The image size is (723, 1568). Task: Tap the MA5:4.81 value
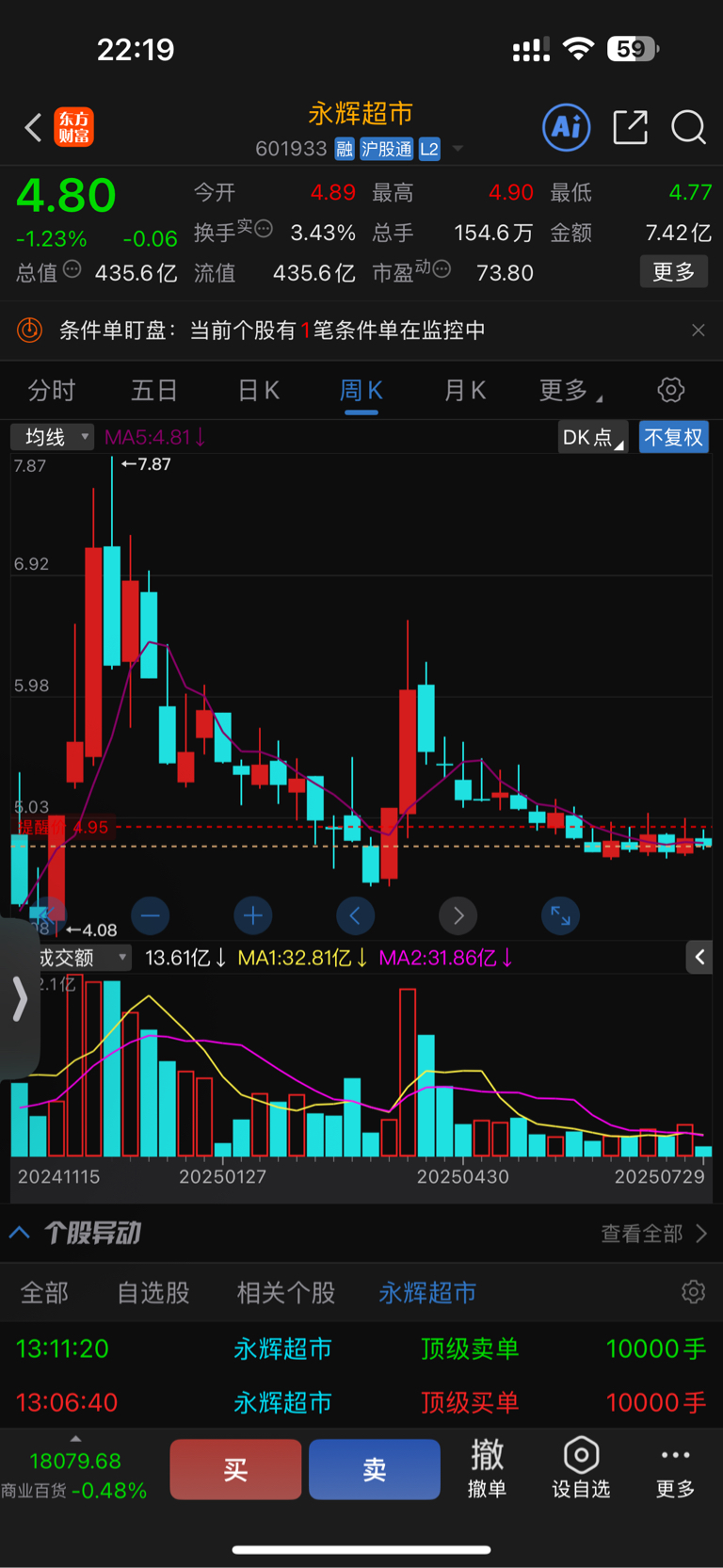pos(155,437)
